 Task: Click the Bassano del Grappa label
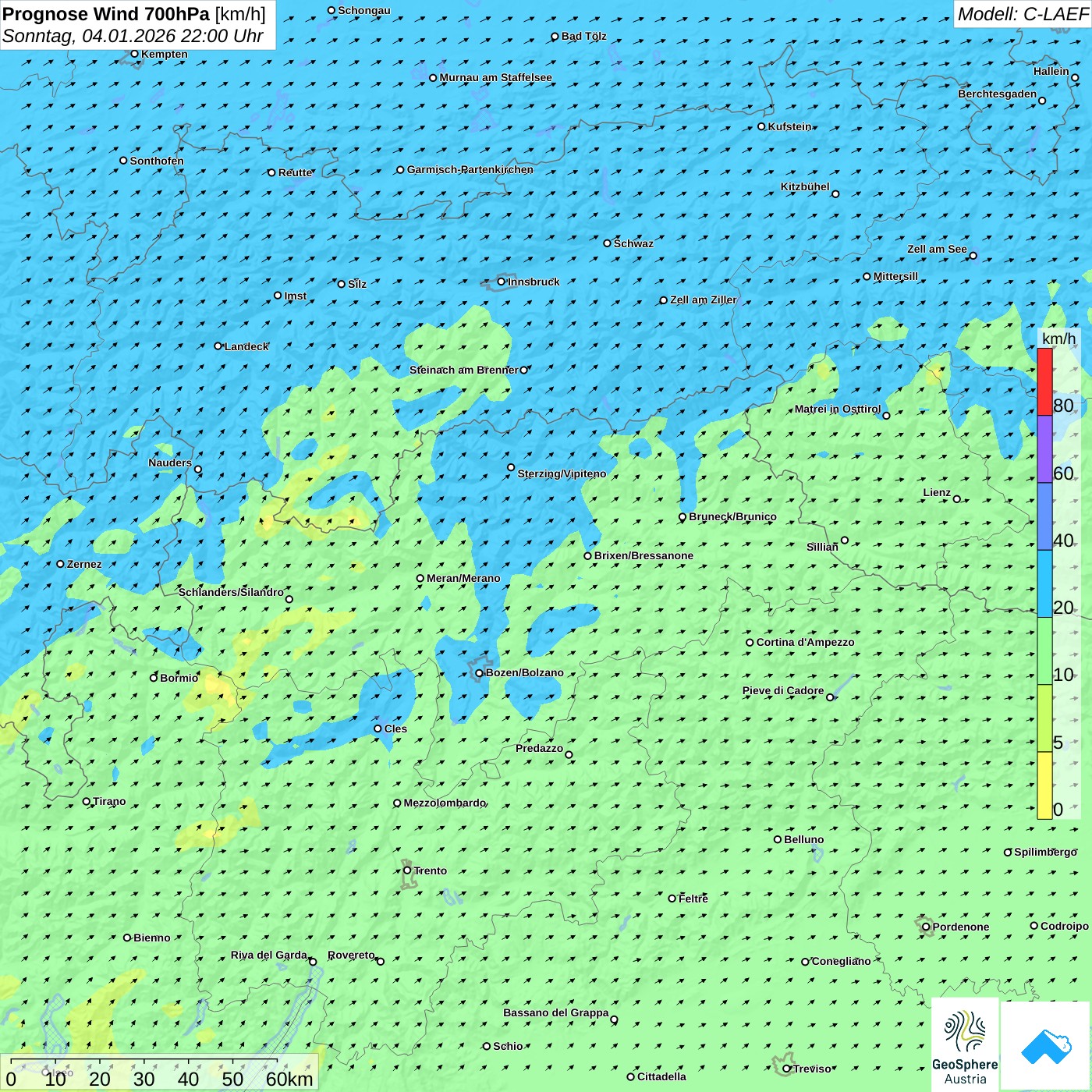pos(555,1012)
